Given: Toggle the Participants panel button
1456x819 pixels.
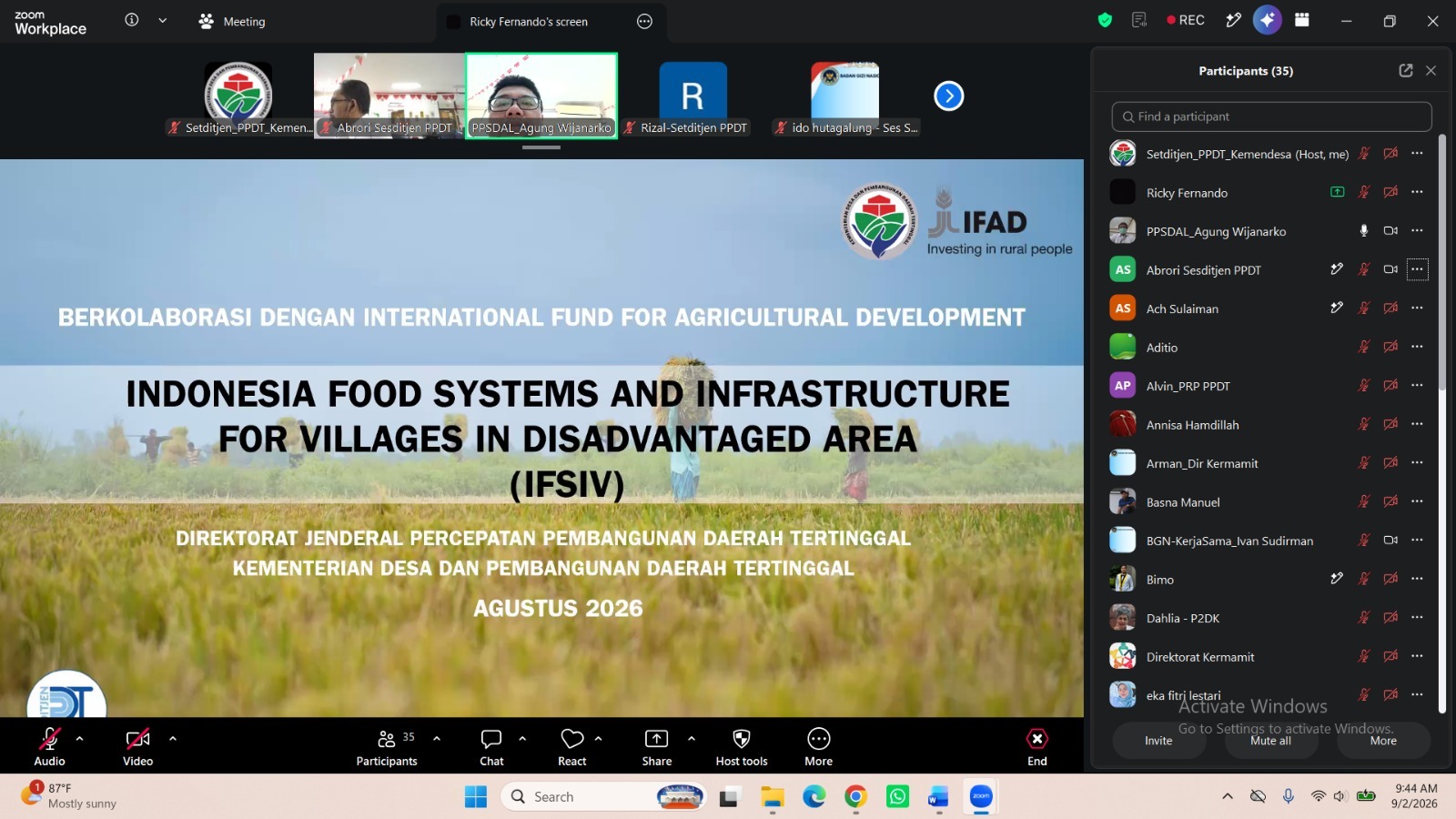Looking at the screenshot, I should pos(387,746).
